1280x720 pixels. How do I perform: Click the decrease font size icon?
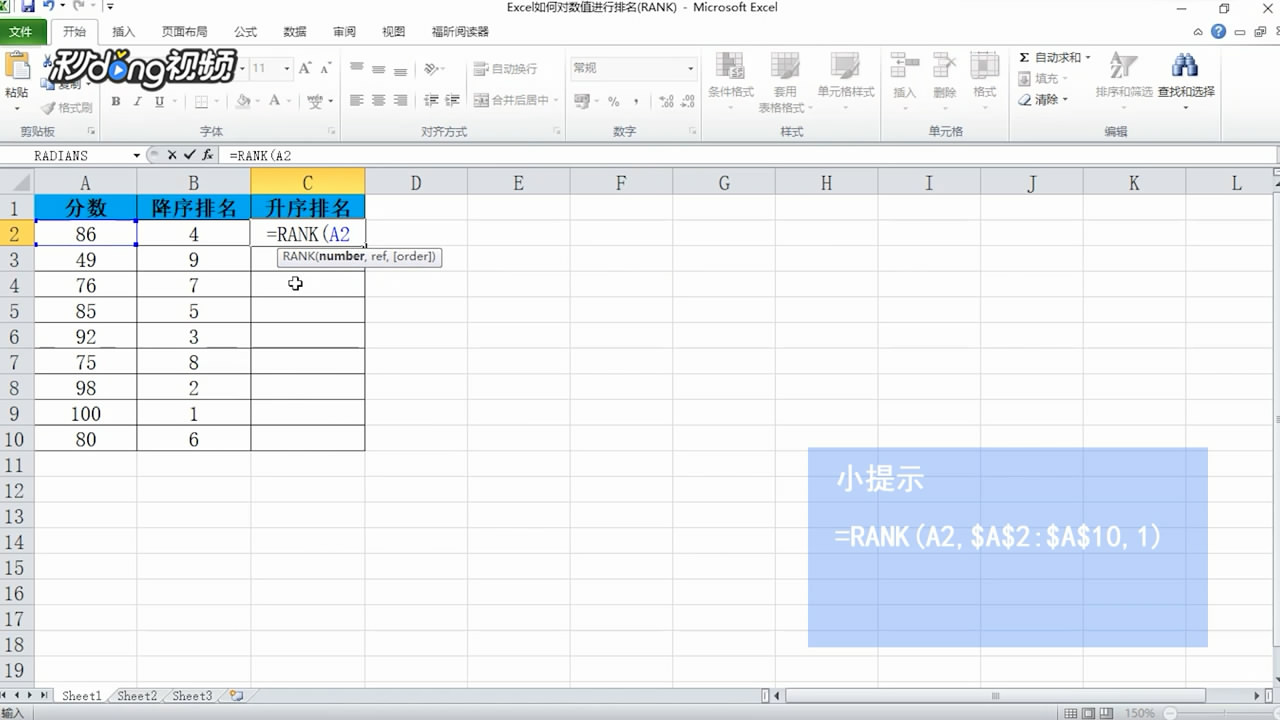tap(327, 68)
